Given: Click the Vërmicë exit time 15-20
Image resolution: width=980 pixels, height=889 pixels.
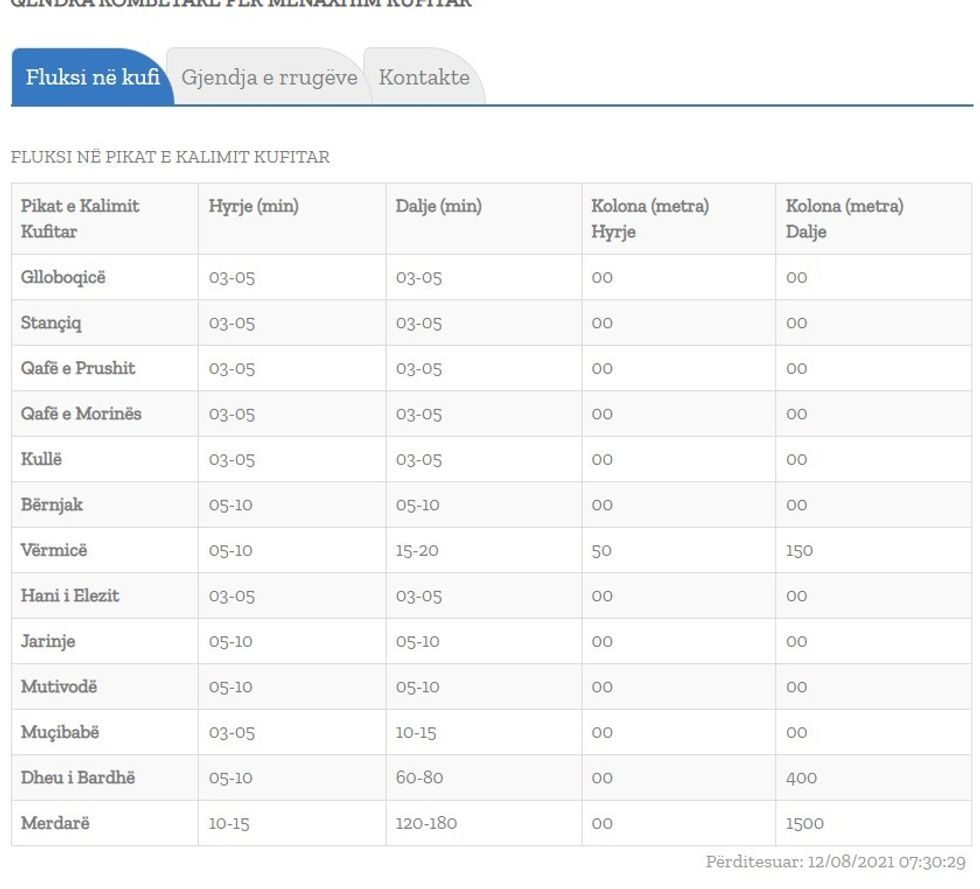Looking at the screenshot, I should pos(417,551).
